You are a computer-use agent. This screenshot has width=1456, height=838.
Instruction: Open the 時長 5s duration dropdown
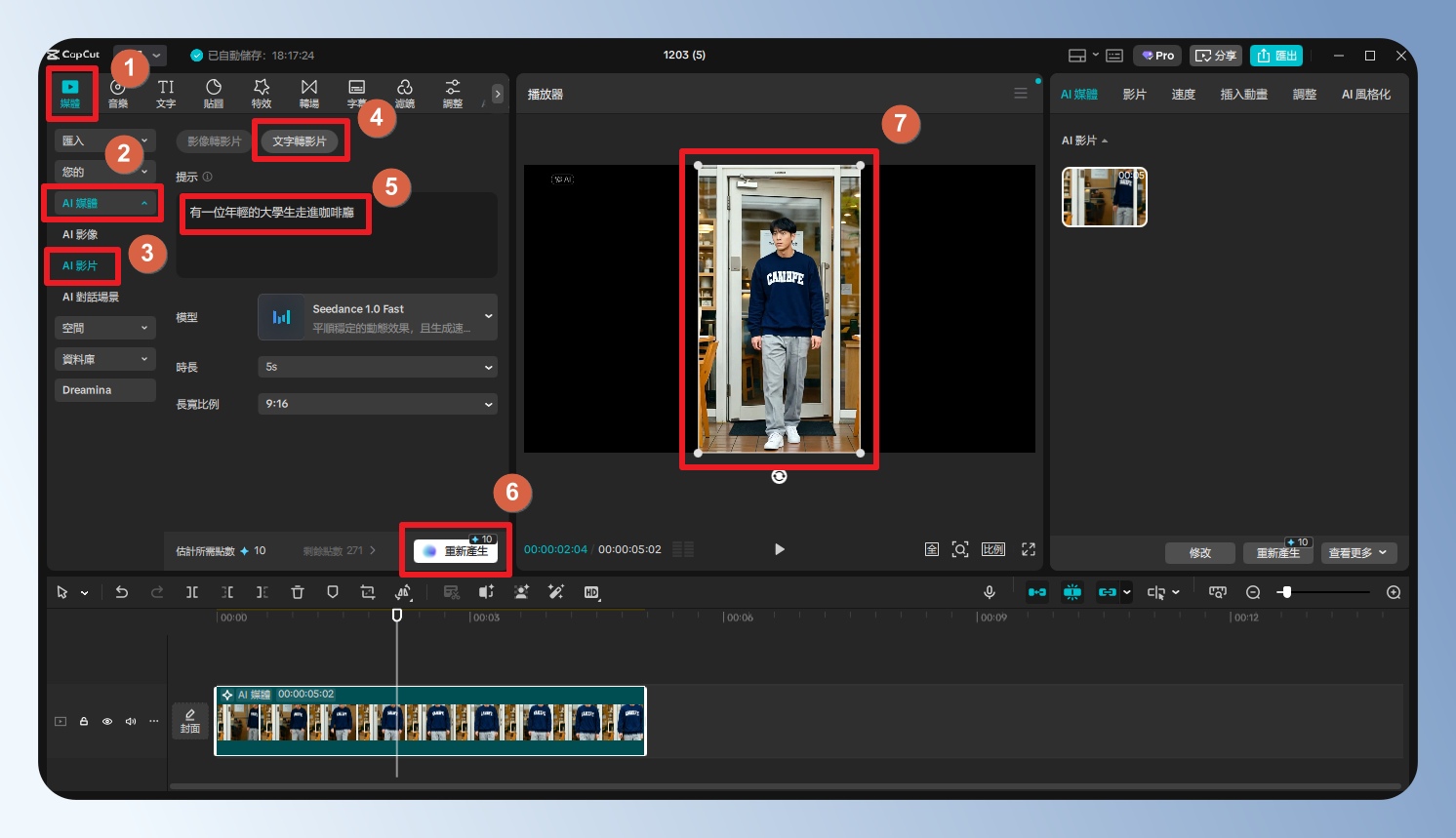(378, 367)
